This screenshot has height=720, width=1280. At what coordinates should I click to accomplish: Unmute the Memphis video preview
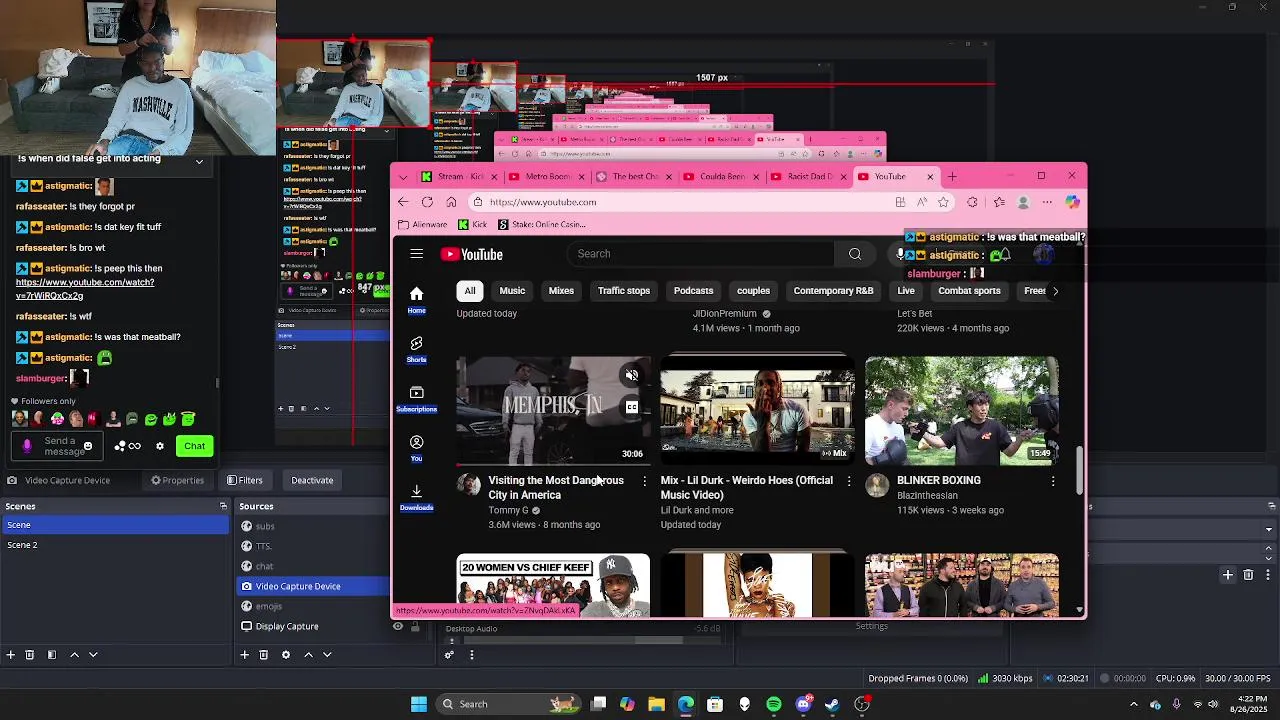coord(631,375)
